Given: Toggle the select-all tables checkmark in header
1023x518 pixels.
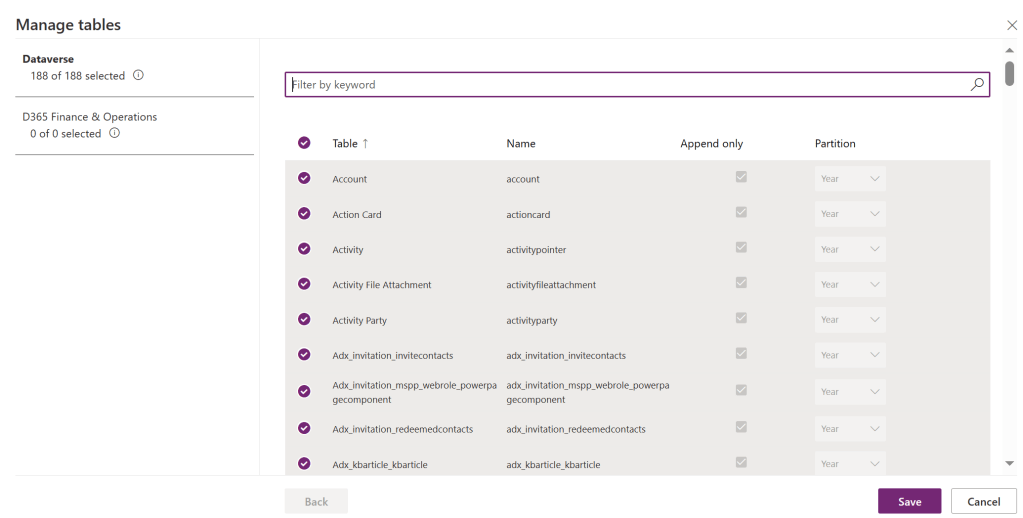Looking at the screenshot, I should point(304,143).
